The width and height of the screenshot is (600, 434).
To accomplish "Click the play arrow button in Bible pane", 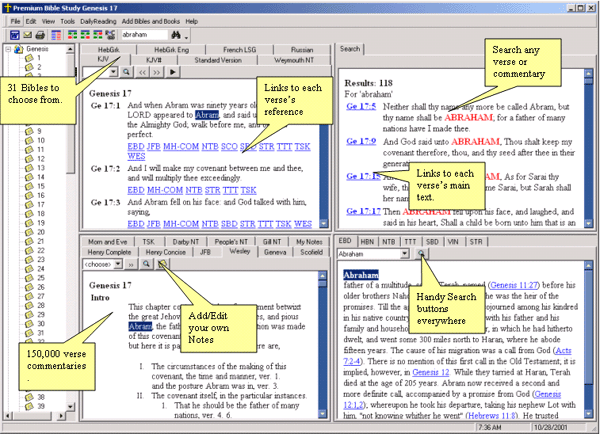I will [174, 72].
